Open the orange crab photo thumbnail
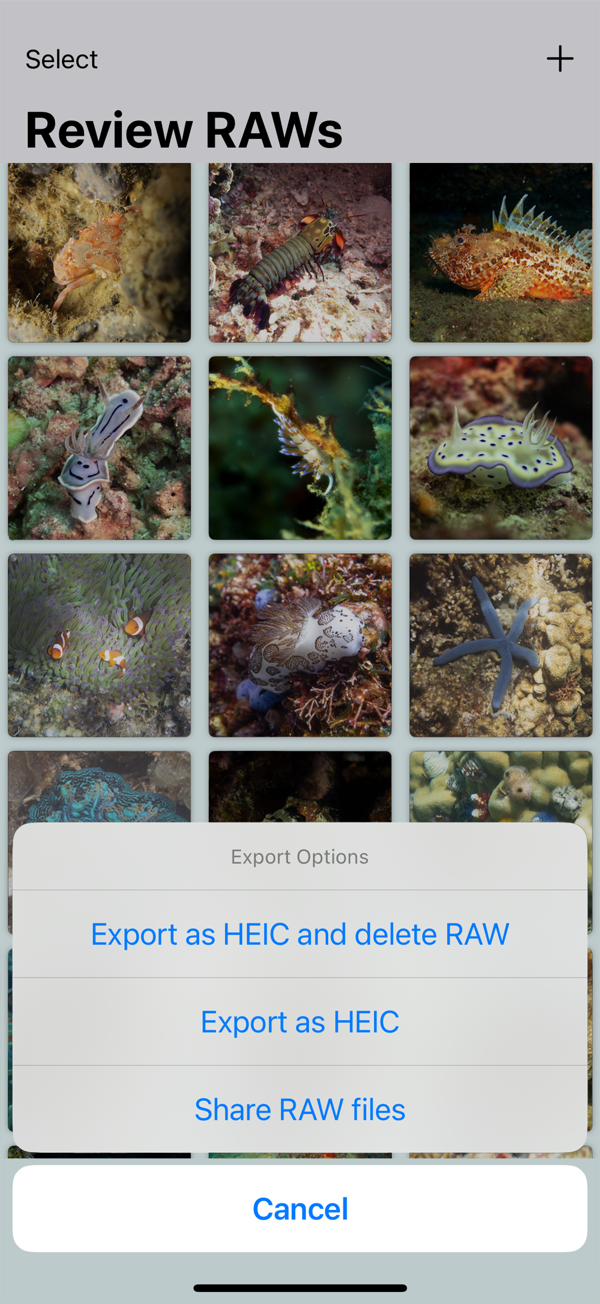Screen dimensions: 600x1304 click(99, 253)
